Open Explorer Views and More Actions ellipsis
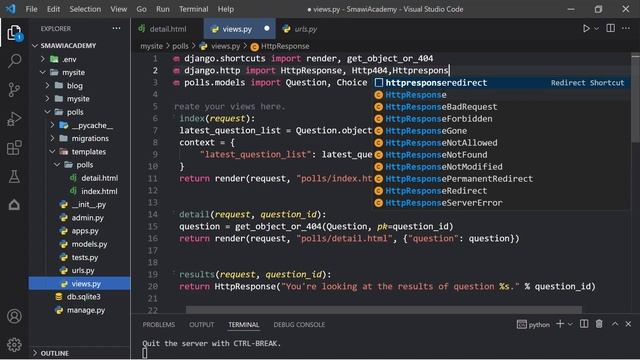This screenshot has height=360, width=640. pyautogui.click(x=116, y=29)
